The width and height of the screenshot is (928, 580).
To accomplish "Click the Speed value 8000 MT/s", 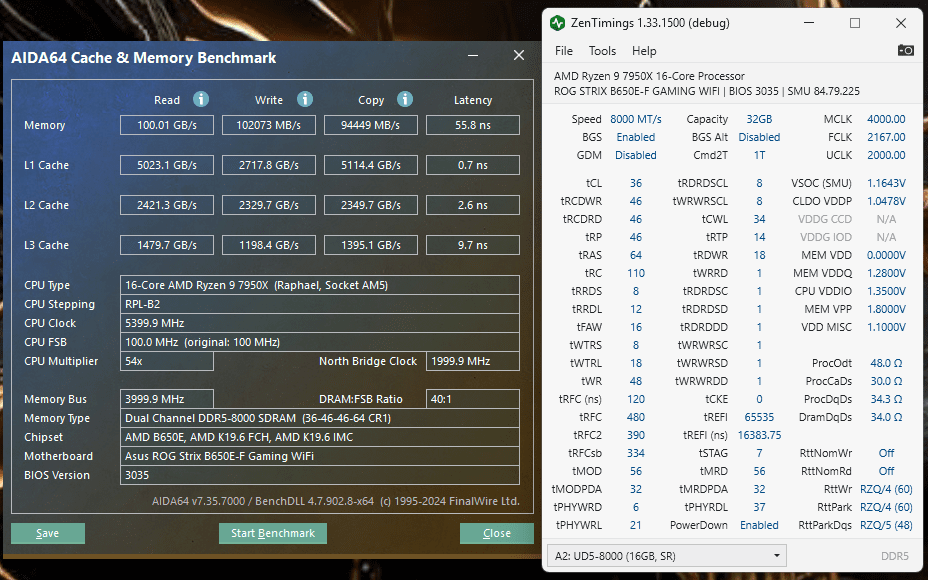I will point(636,119).
